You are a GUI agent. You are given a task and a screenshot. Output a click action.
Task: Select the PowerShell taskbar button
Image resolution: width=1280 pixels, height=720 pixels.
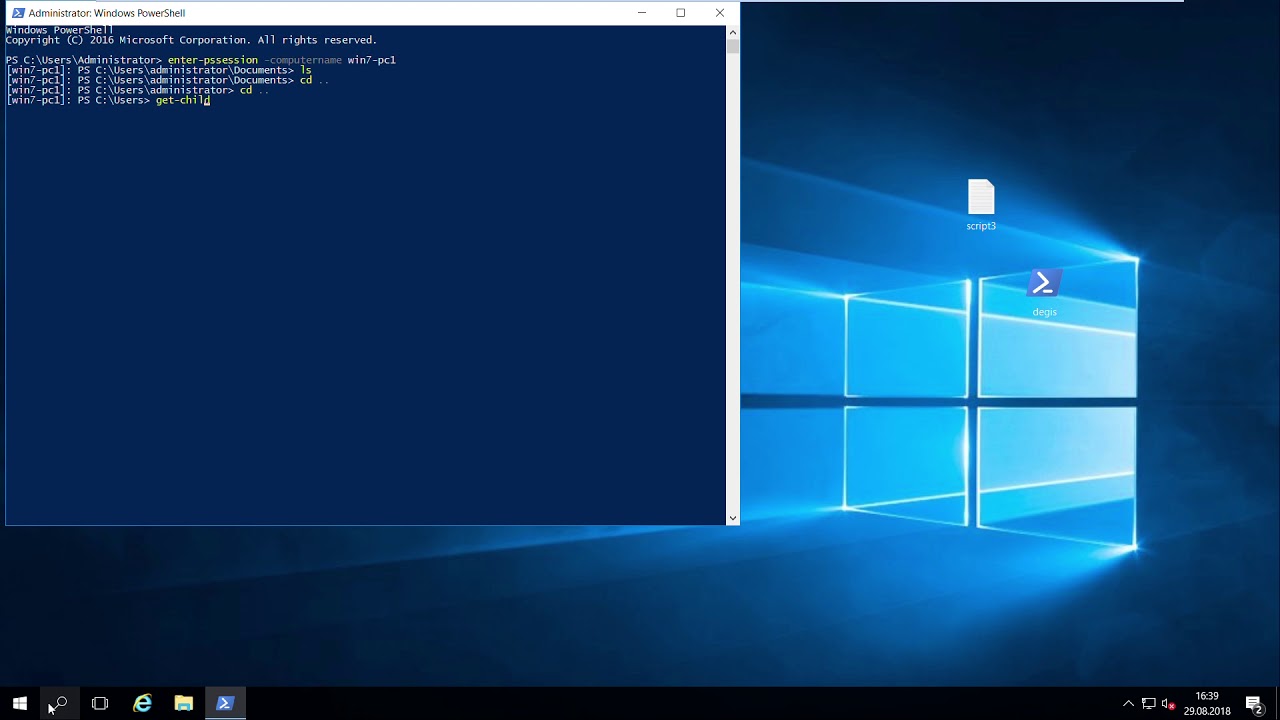point(225,703)
